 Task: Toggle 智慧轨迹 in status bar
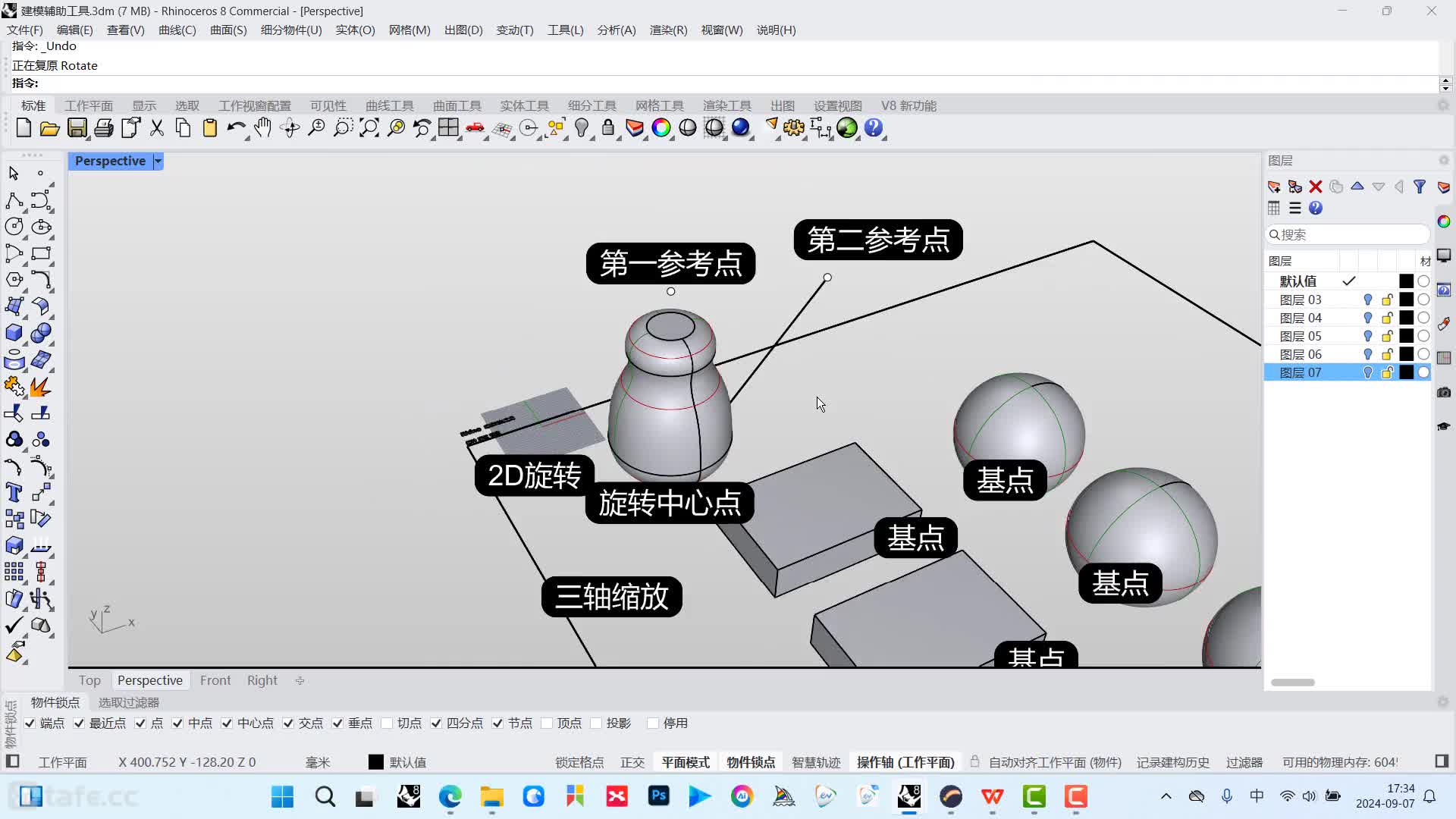point(816,762)
